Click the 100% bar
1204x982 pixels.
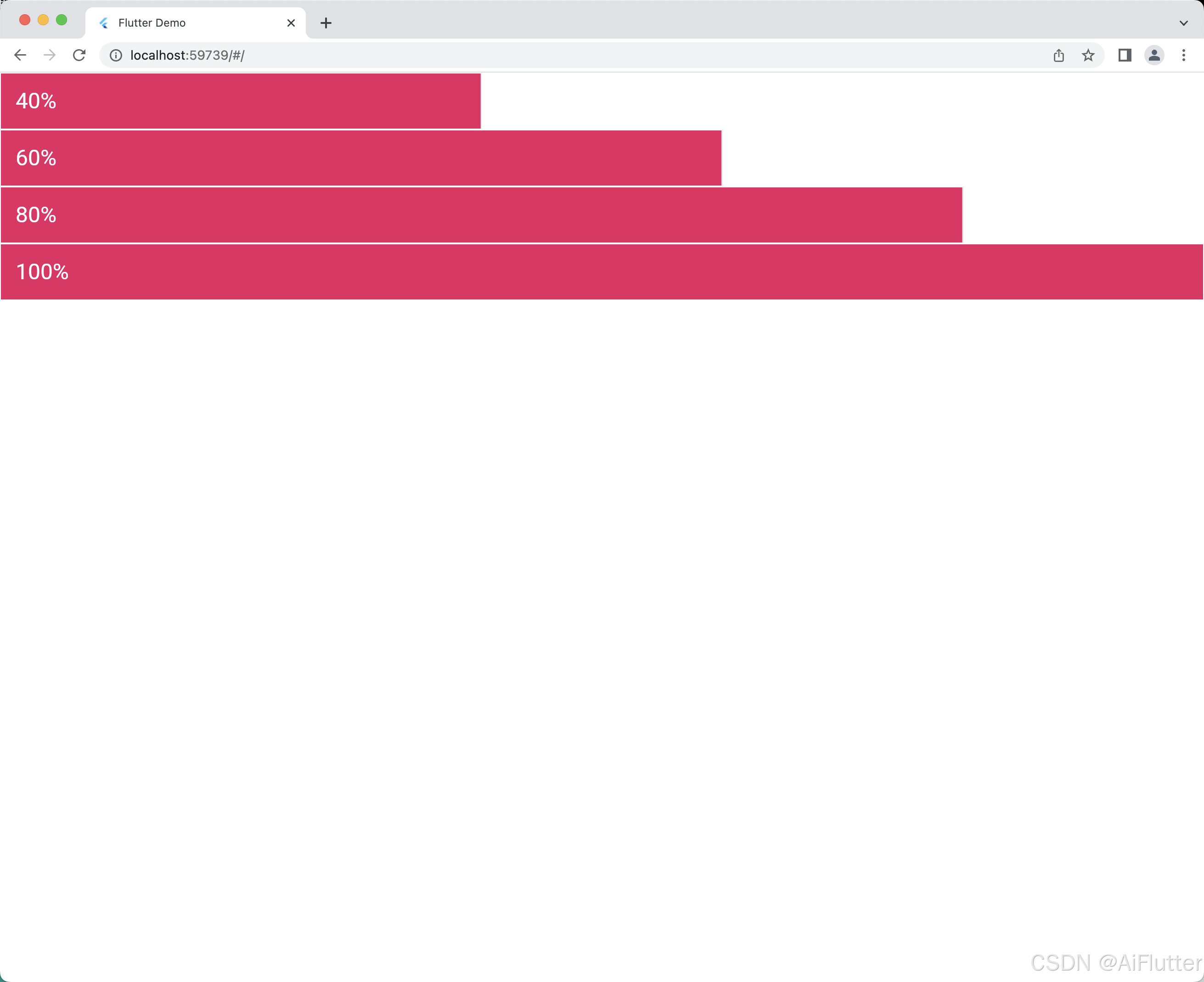pyautogui.click(x=602, y=272)
